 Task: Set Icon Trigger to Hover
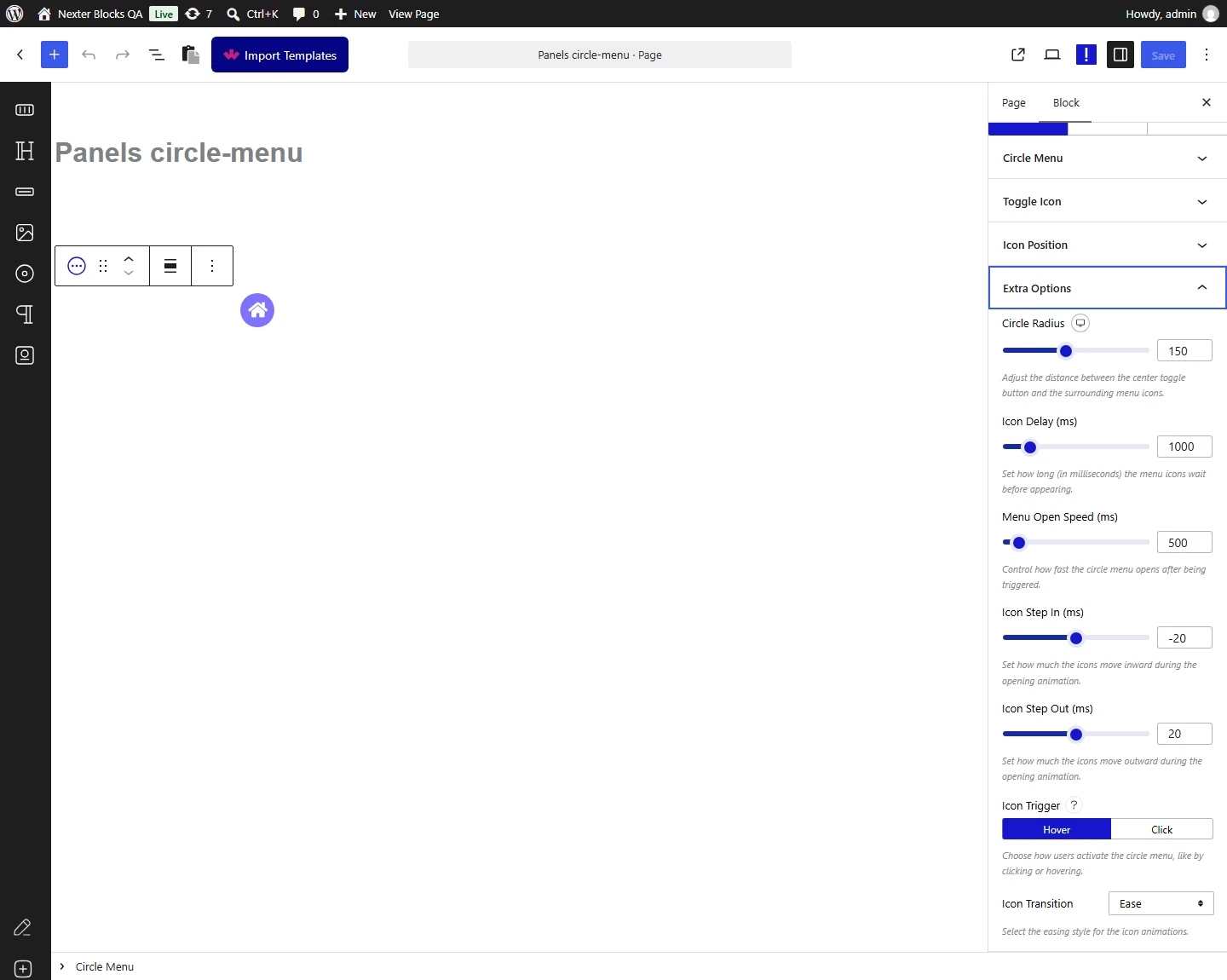pyautogui.click(x=1057, y=829)
